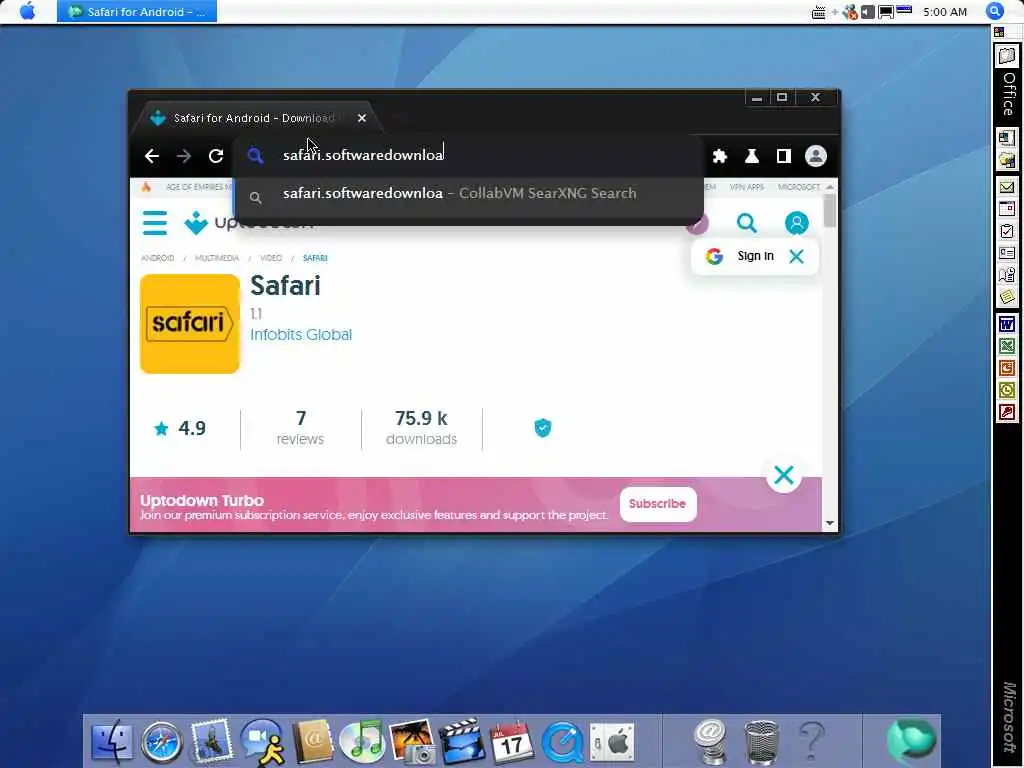1024x768 pixels.
Task: Click New Message envelope in Office bar
Action: [x=1006, y=187]
